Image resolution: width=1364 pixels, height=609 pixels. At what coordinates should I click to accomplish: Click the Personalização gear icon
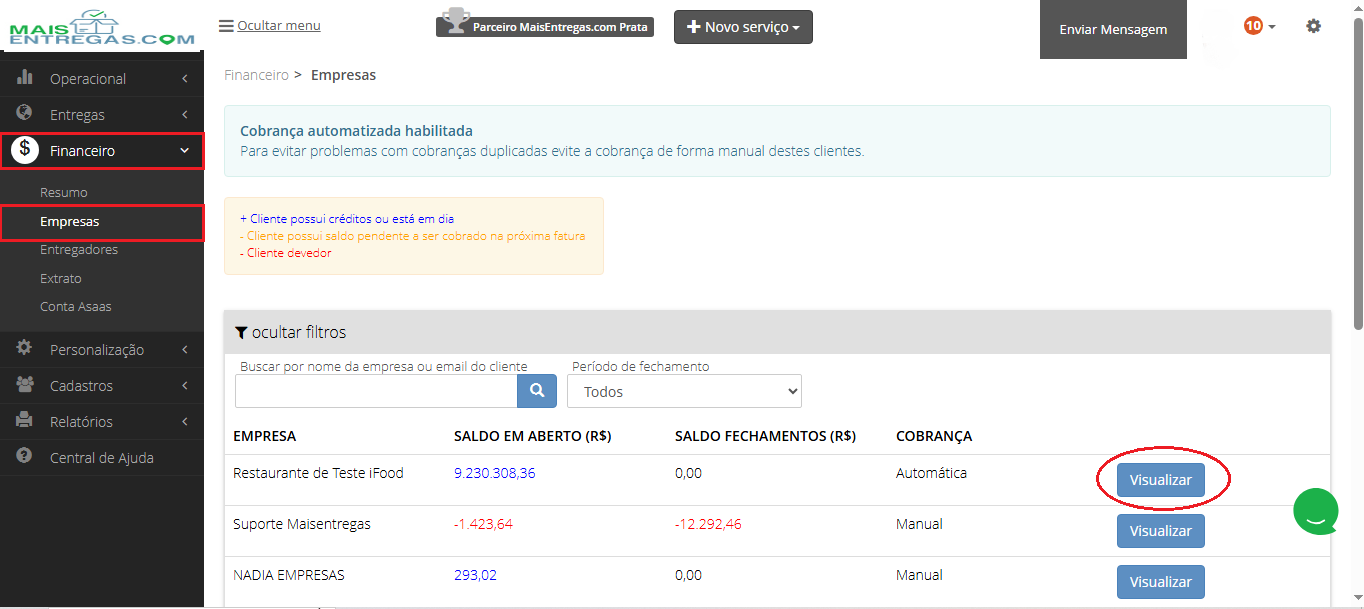[25, 348]
